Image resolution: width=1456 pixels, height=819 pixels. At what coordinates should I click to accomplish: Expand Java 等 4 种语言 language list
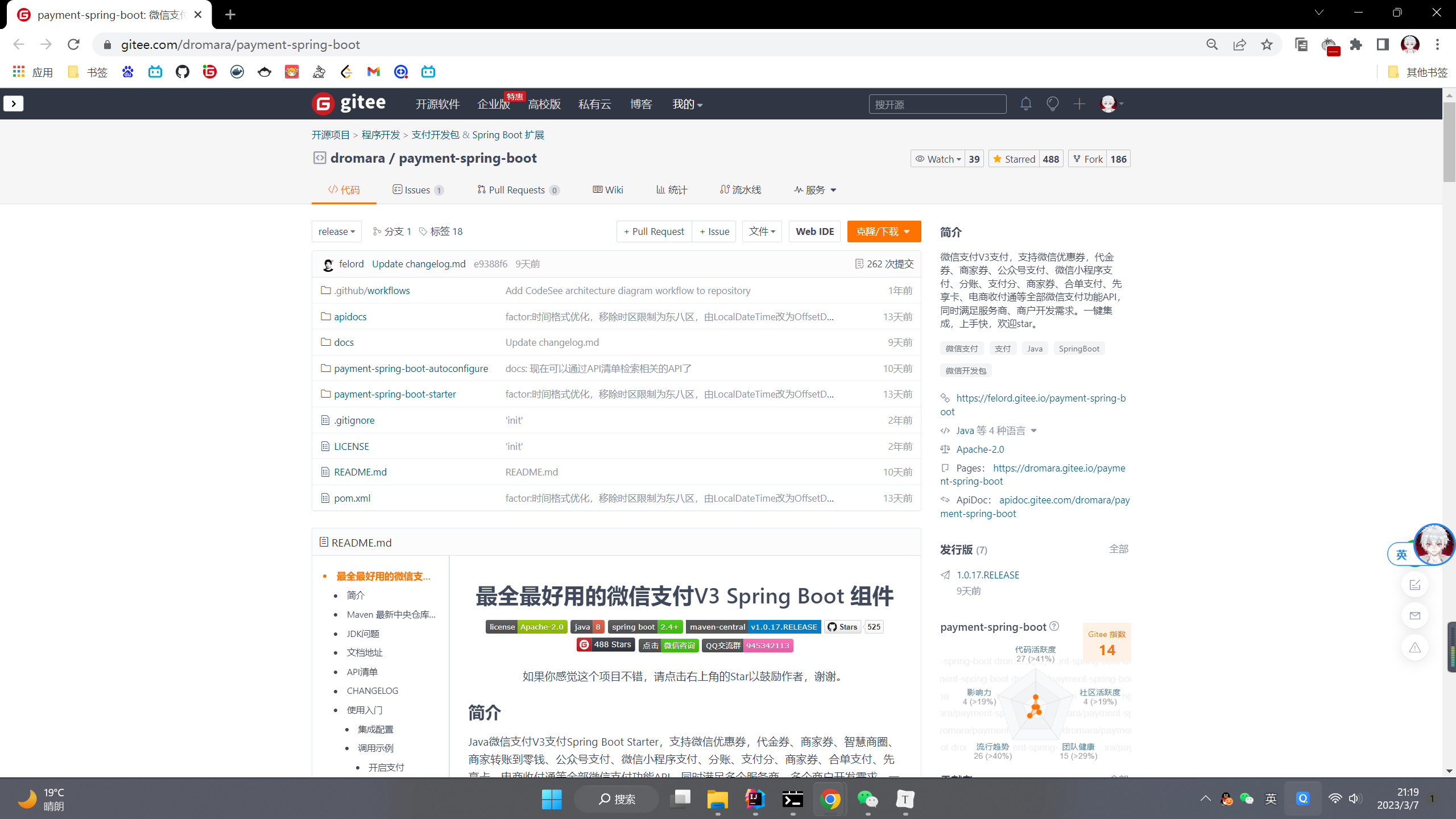[x=996, y=431]
